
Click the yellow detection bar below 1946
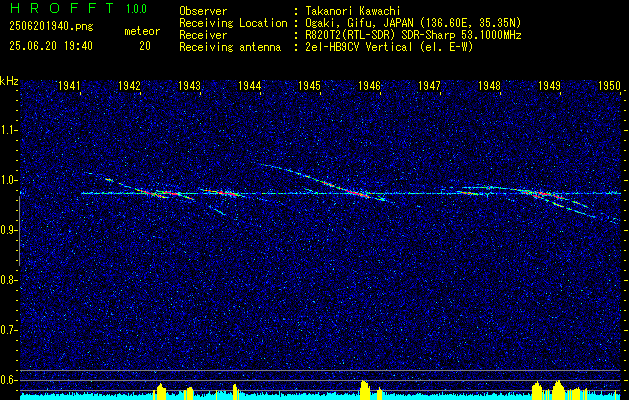[x=364, y=390]
